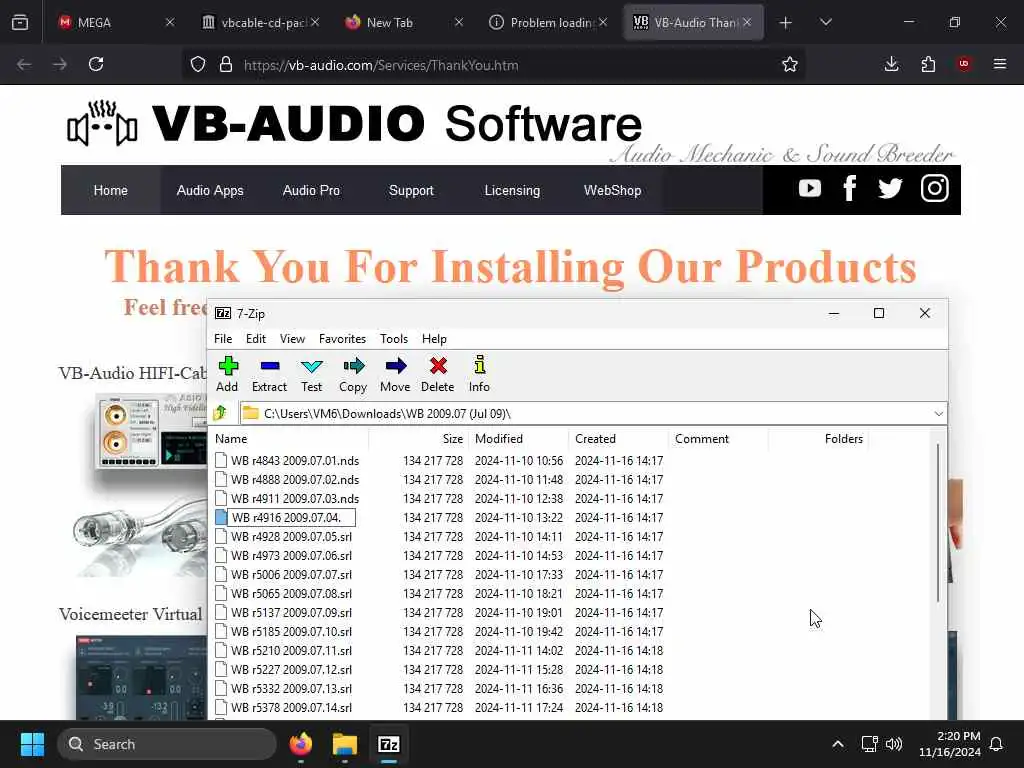Viewport: 1024px width, 768px height.
Task: Click the Info toolbar icon in 7-Zip
Action: click(479, 374)
